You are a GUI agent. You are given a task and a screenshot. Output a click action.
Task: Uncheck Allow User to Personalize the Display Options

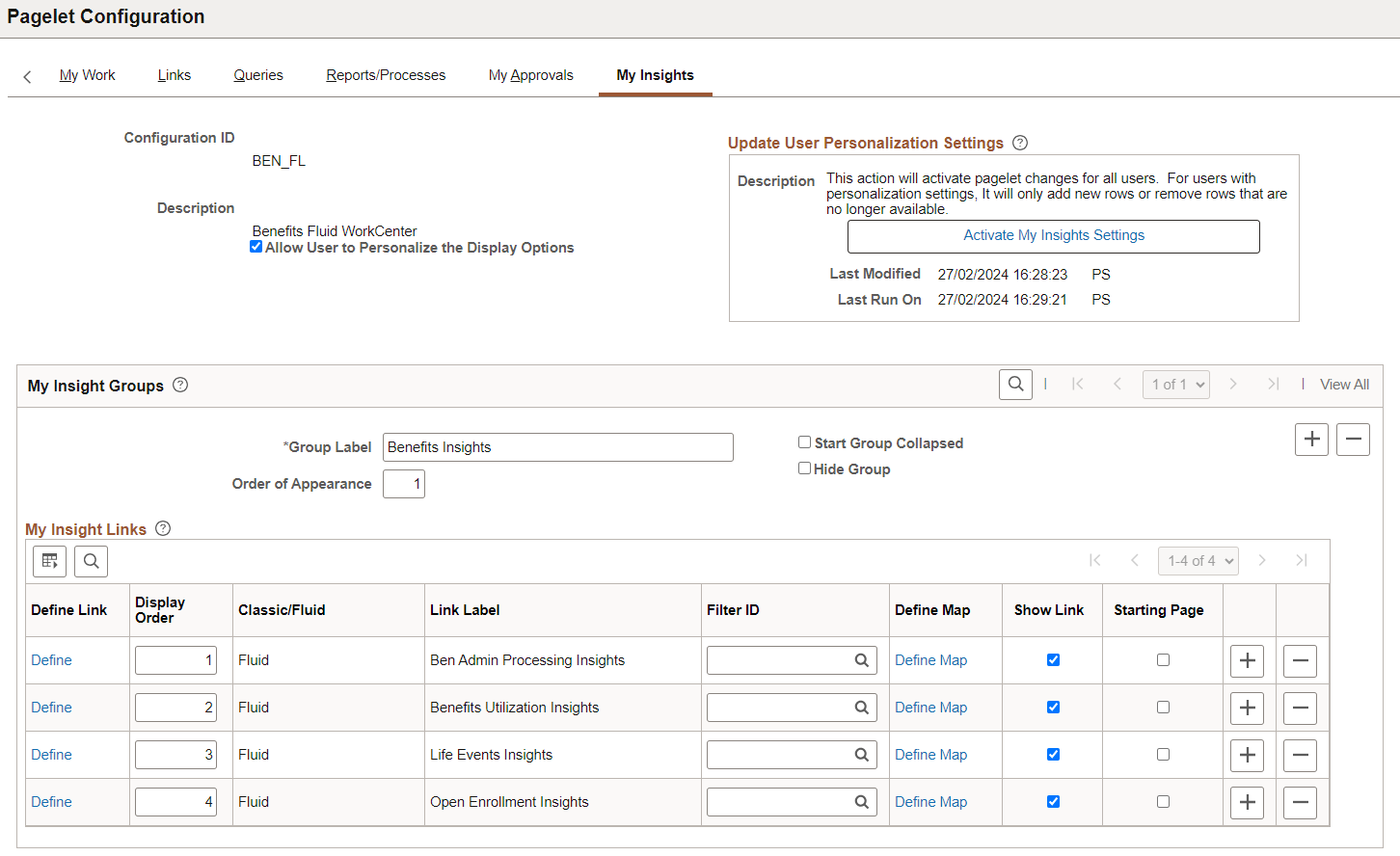tap(256, 247)
